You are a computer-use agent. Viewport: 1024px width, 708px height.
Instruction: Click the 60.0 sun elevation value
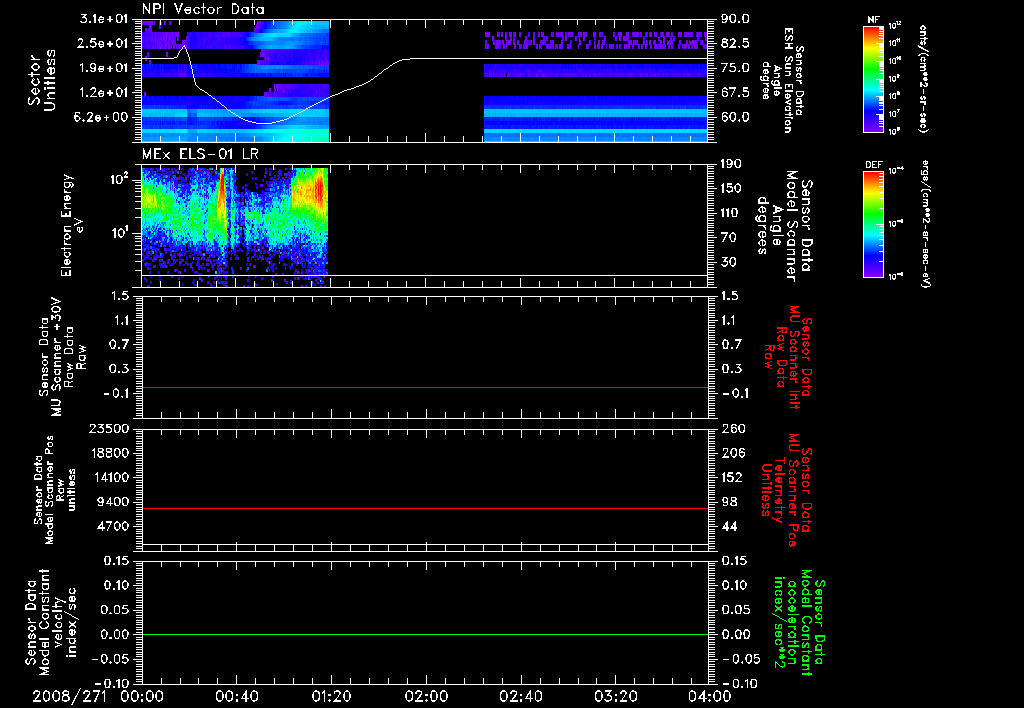coord(735,117)
